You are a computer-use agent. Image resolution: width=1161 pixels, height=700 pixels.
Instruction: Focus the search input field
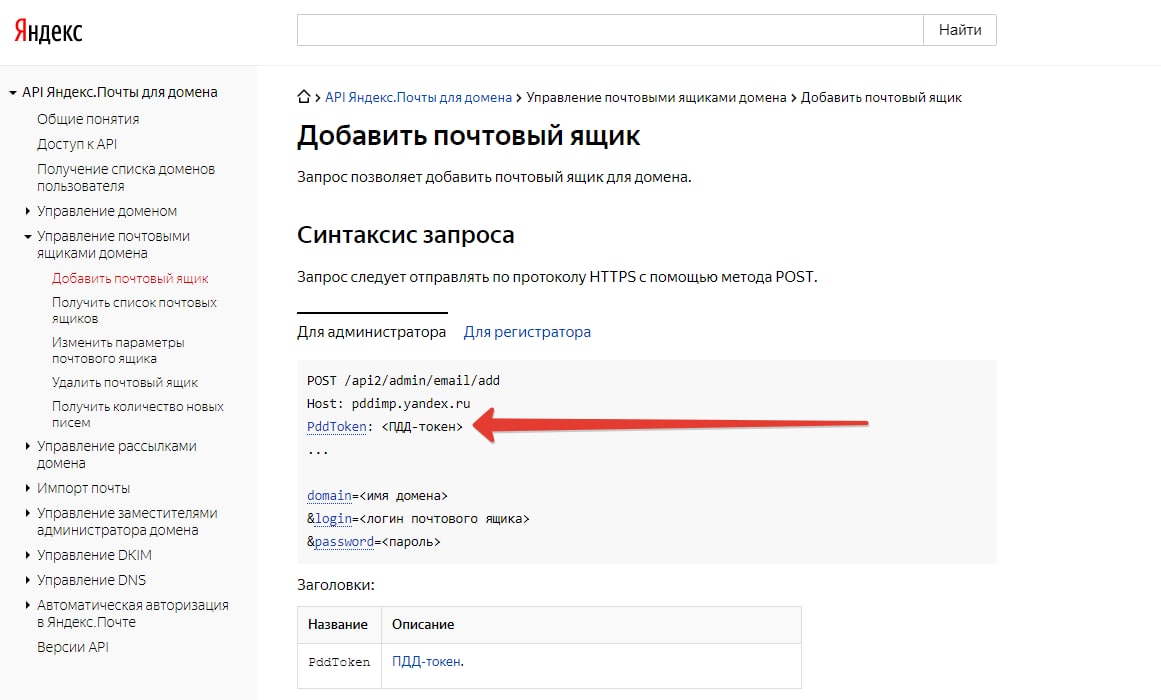[610, 30]
